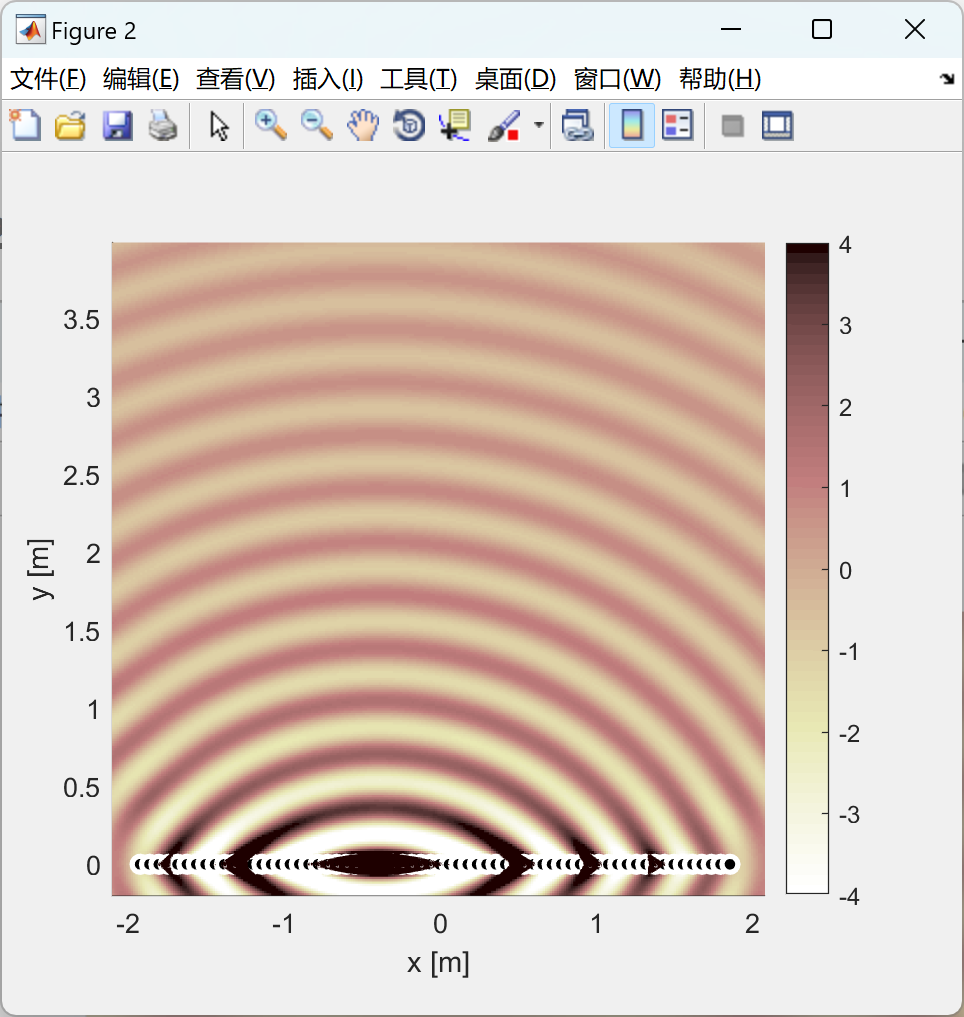Click the New Figure icon
Screen dimensions: 964x1017
pyautogui.click(x=25, y=125)
